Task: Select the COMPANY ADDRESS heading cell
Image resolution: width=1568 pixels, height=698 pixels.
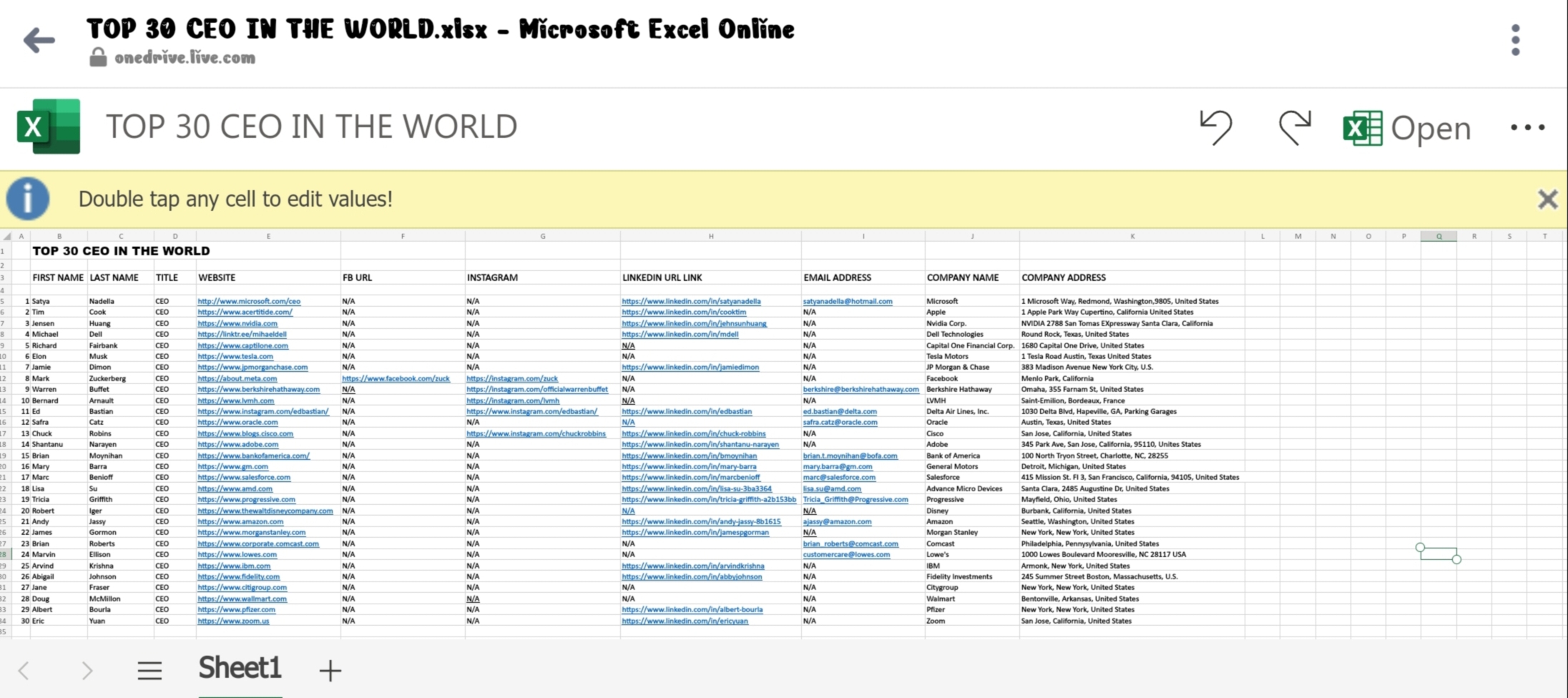Action: click(1063, 277)
